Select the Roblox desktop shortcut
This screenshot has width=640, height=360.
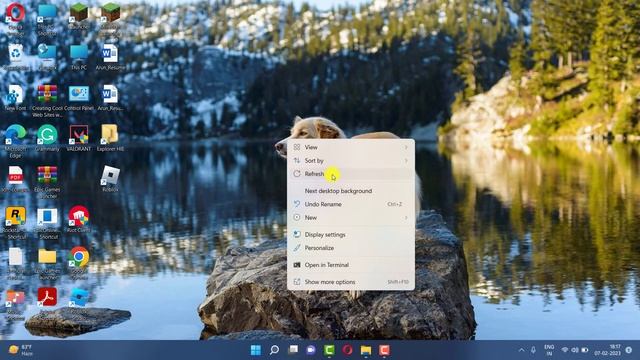click(x=110, y=178)
